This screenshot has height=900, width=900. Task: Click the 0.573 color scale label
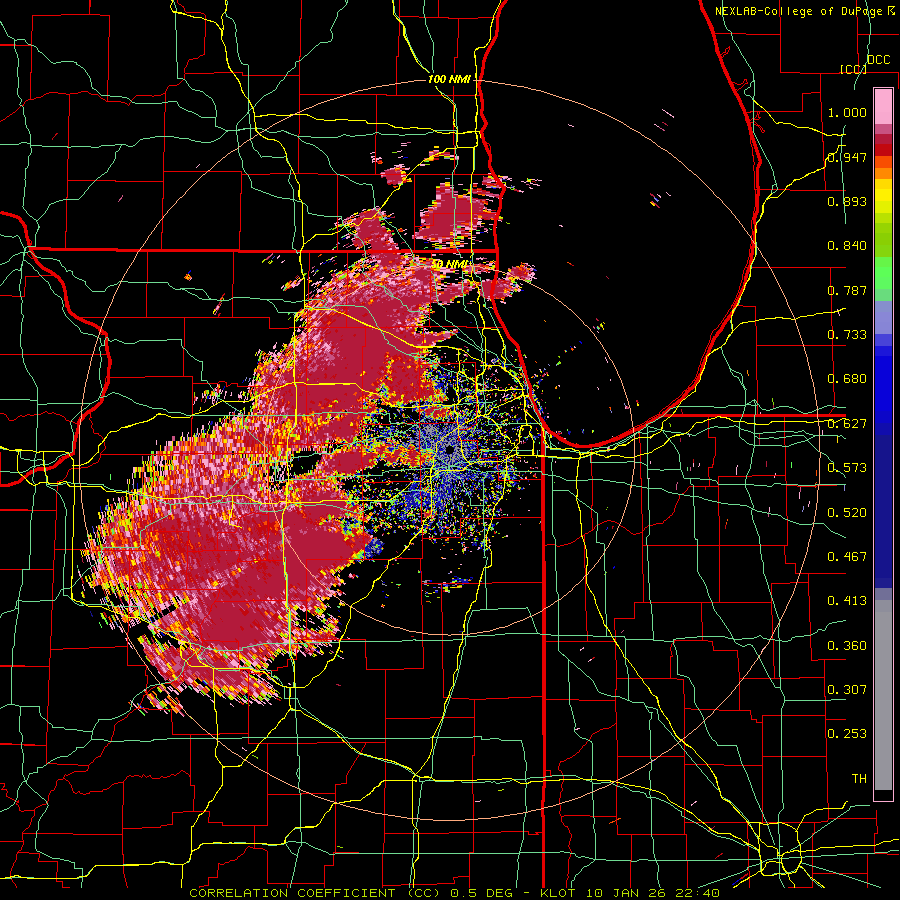(847, 468)
